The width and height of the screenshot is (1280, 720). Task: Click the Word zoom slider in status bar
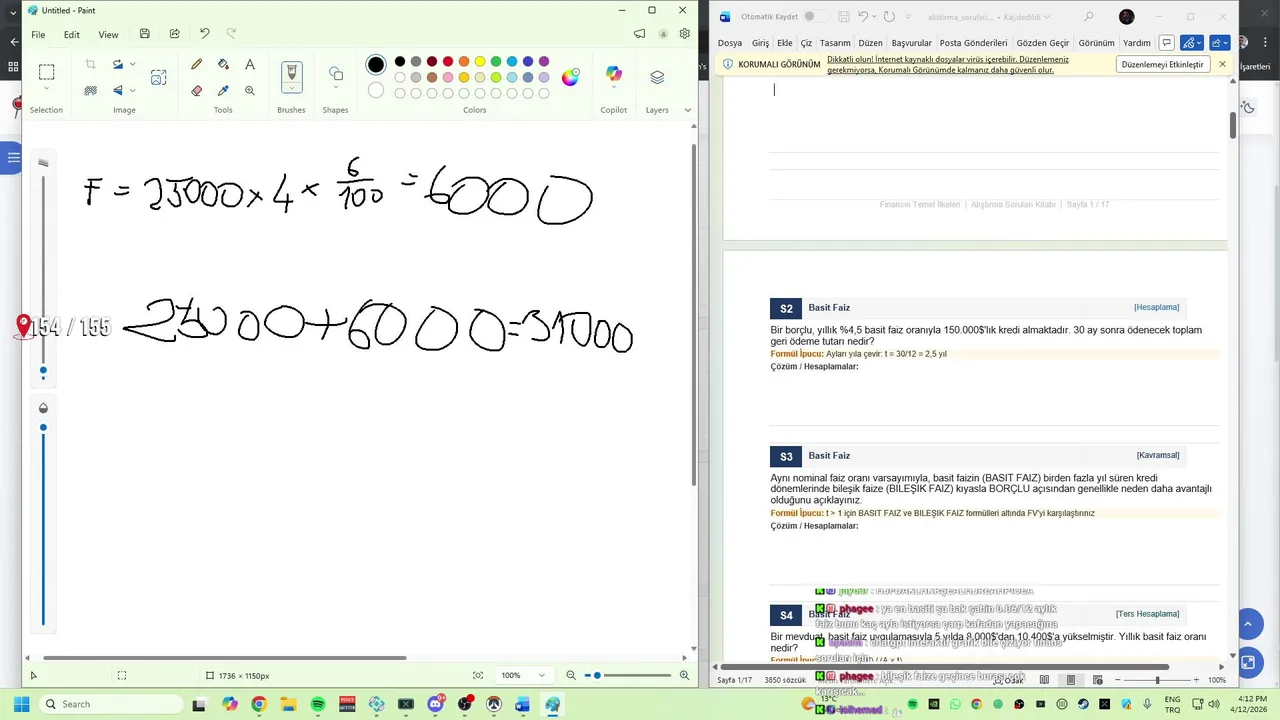click(1157, 680)
